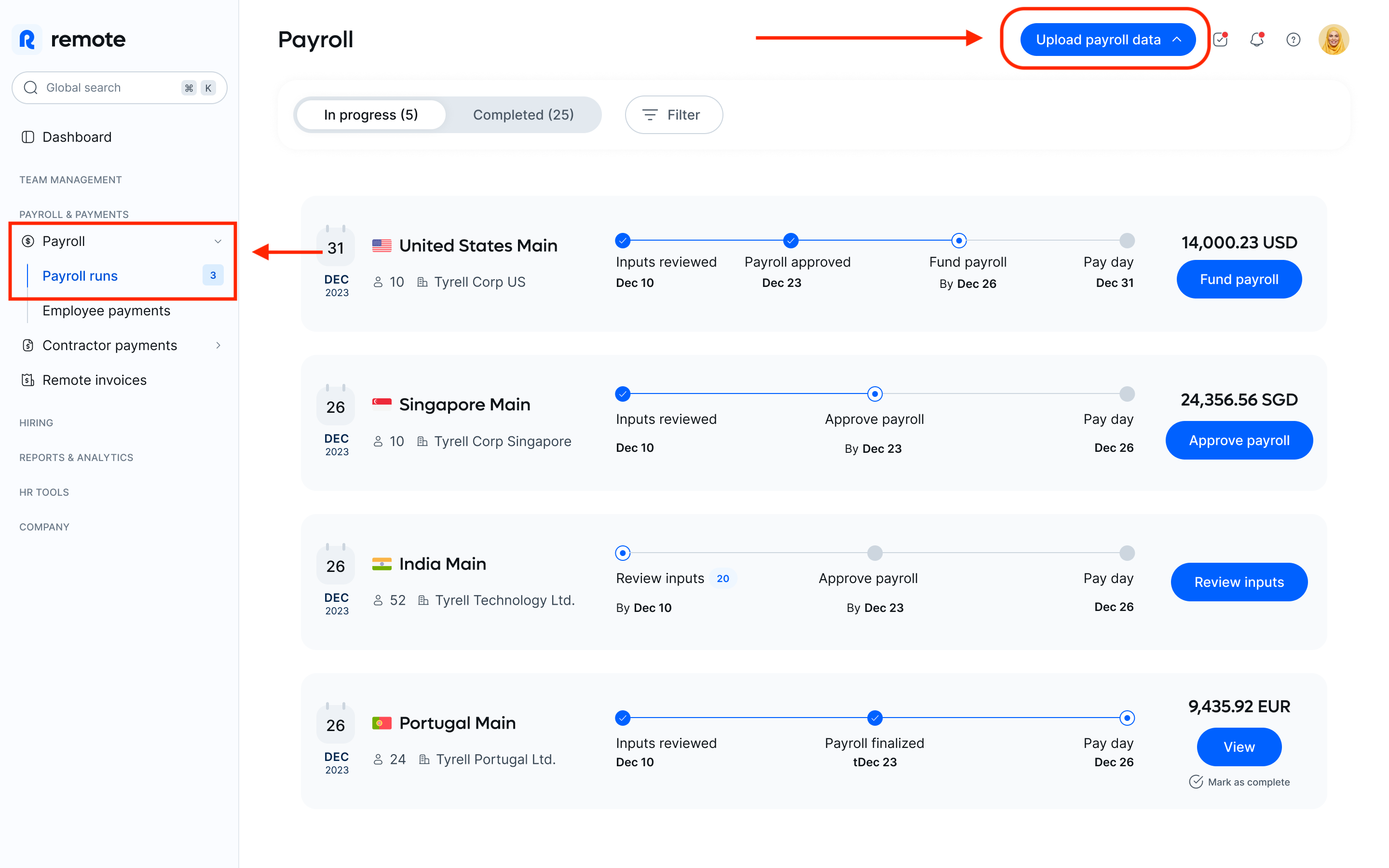Click the building icon next to Tyrell Portugal Ltd.
Image resolution: width=1389 pixels, height=868 pixels.
424,759
